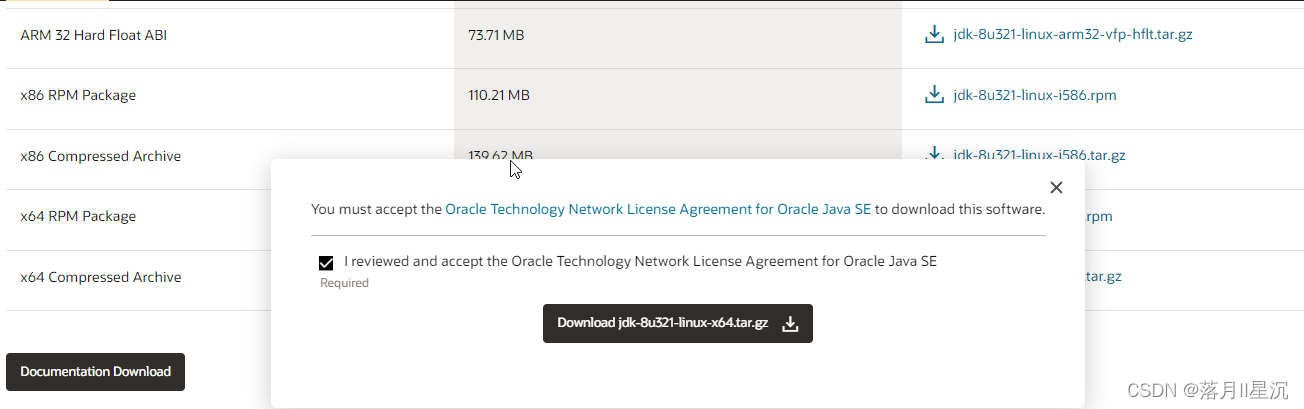Close the license agreement dialog
This screenshot has height=409, width=1304.
click(1056, 187)
